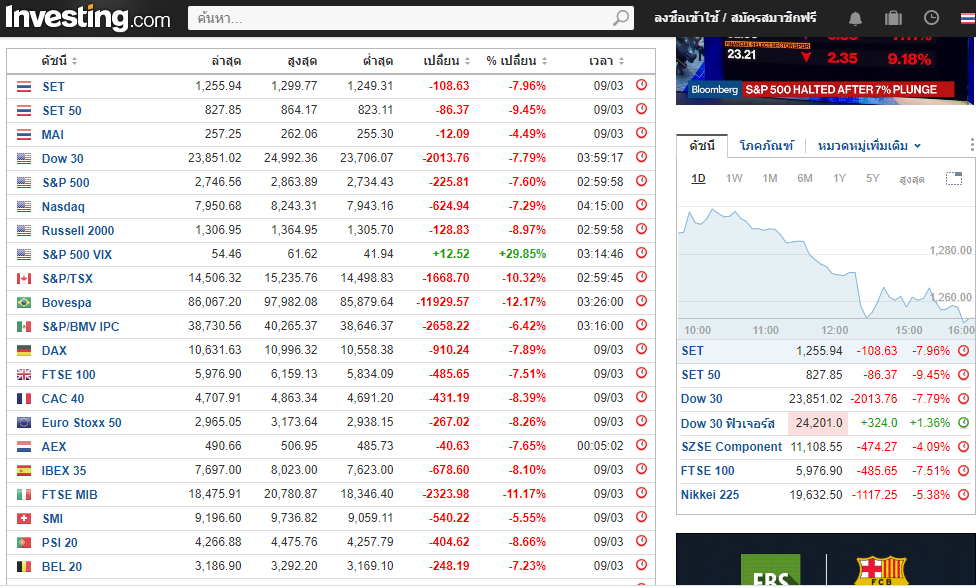
Task: Select the 1M chart range
Action: tap(769, 179)
